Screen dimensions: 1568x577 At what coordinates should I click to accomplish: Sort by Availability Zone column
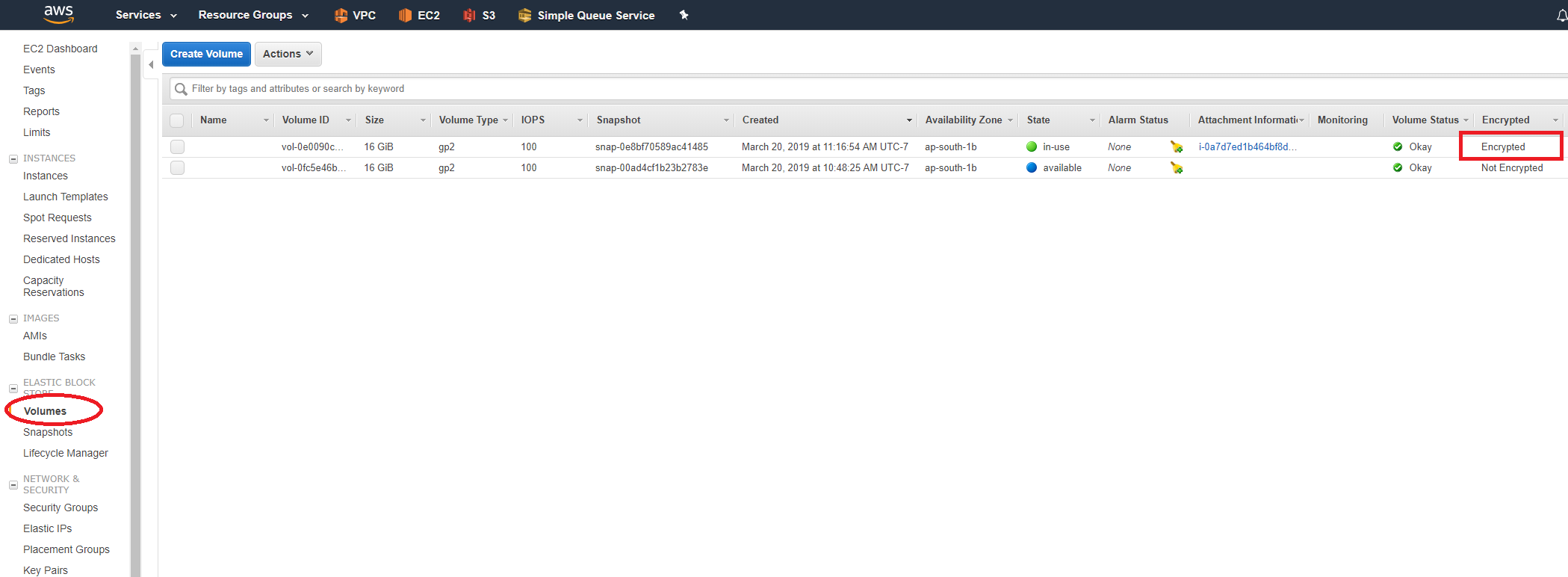pos(968,120)
